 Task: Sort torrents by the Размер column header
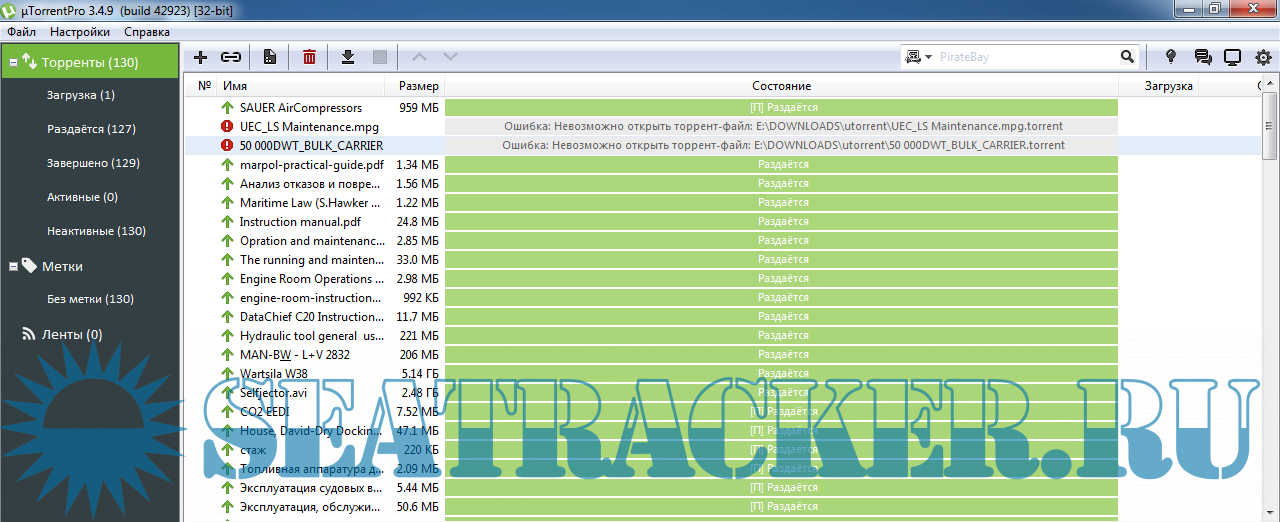(x=418, y=86)
